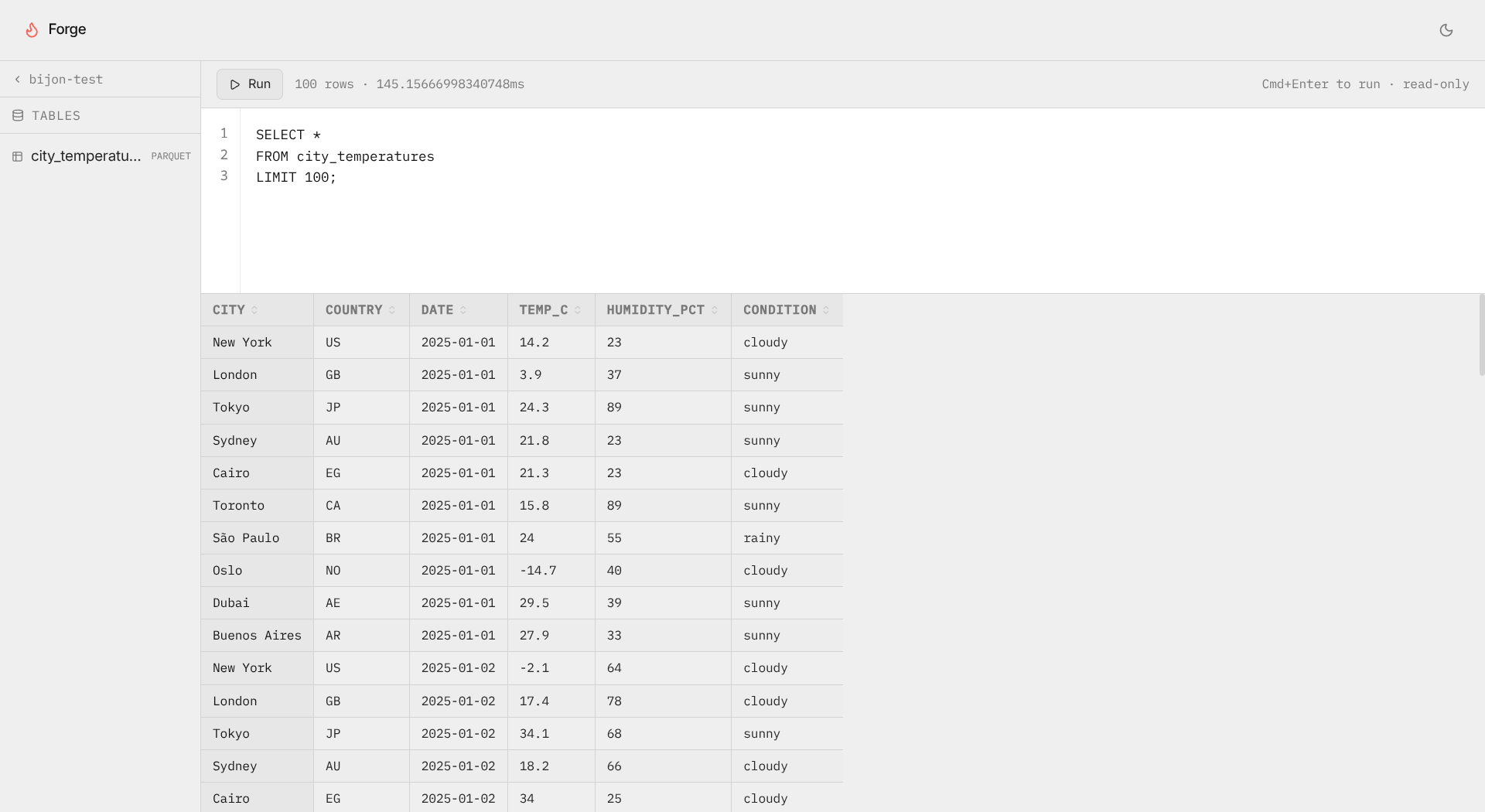Screen dimensions: 1485x812
Task: Click the HUMIDITY_PCT column header label
Action: 655,310
